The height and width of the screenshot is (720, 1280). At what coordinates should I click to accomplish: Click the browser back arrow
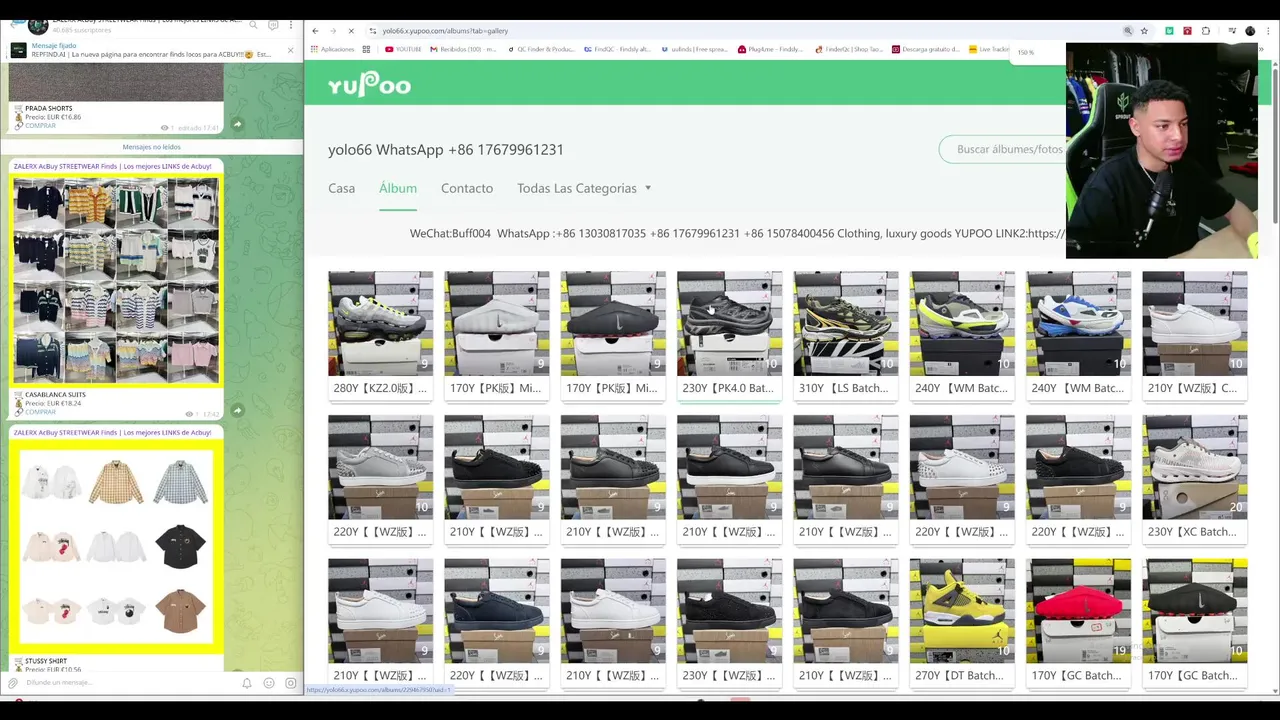tap(315, 31)
